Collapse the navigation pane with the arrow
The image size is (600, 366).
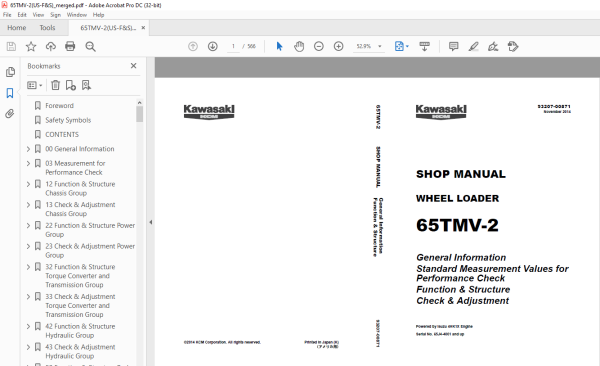[x=151, y=222]
